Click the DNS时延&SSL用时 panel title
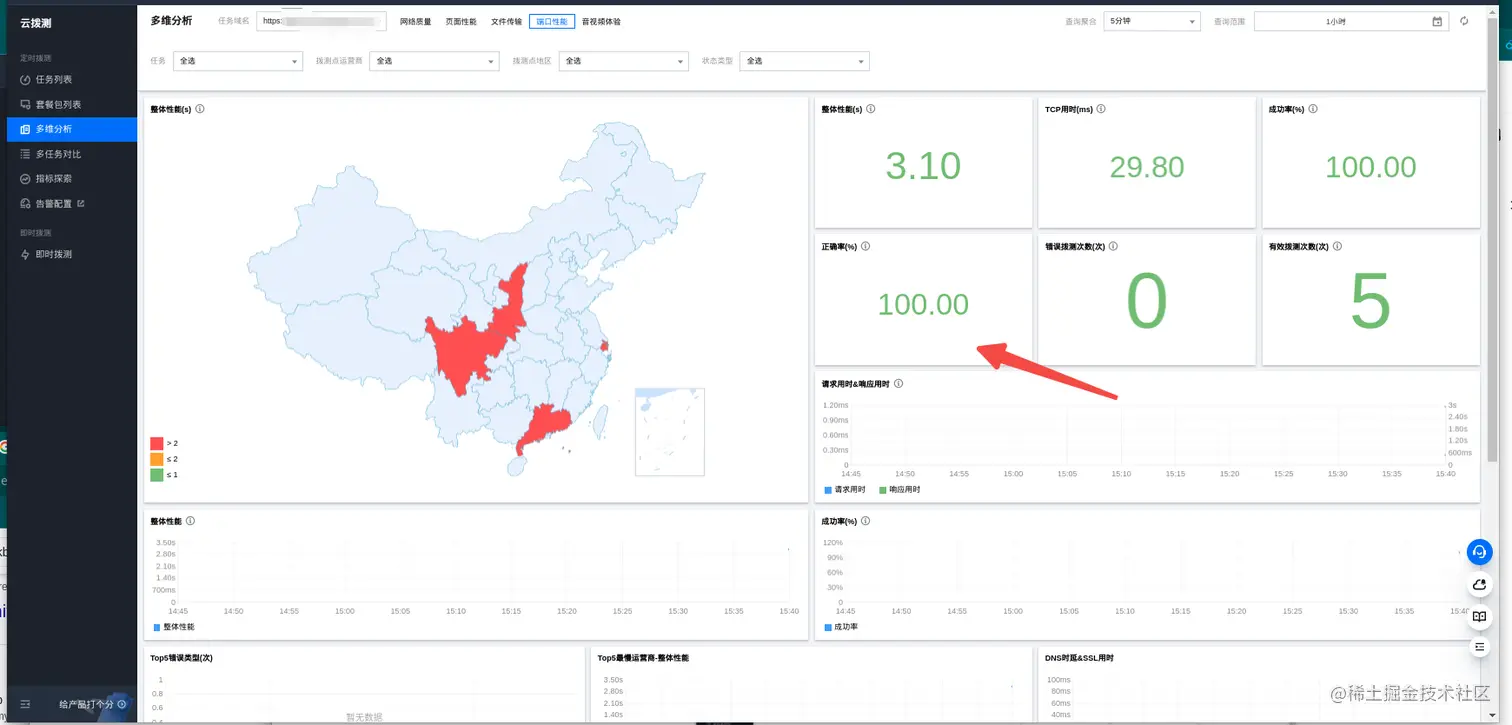Viewport: 1512px width, 725px height. point(1079,658)
